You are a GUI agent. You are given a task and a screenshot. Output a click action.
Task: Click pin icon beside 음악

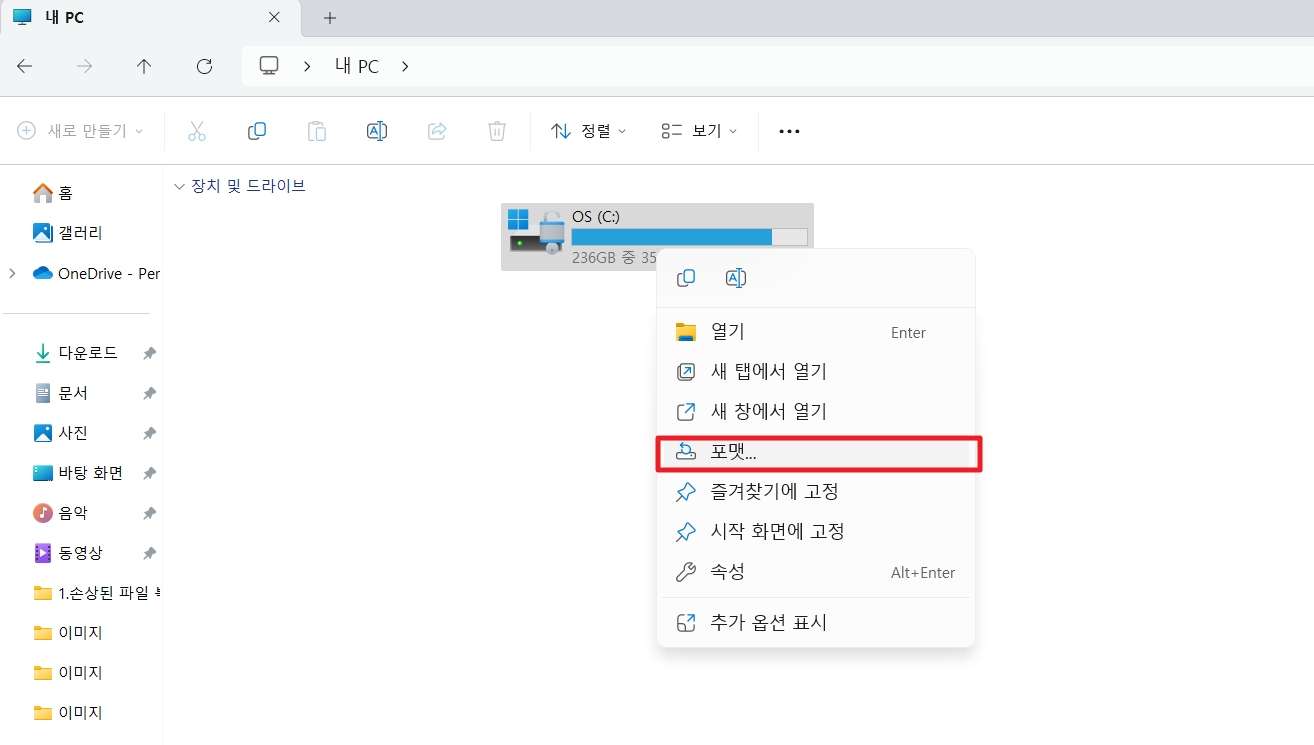(149, 513)
